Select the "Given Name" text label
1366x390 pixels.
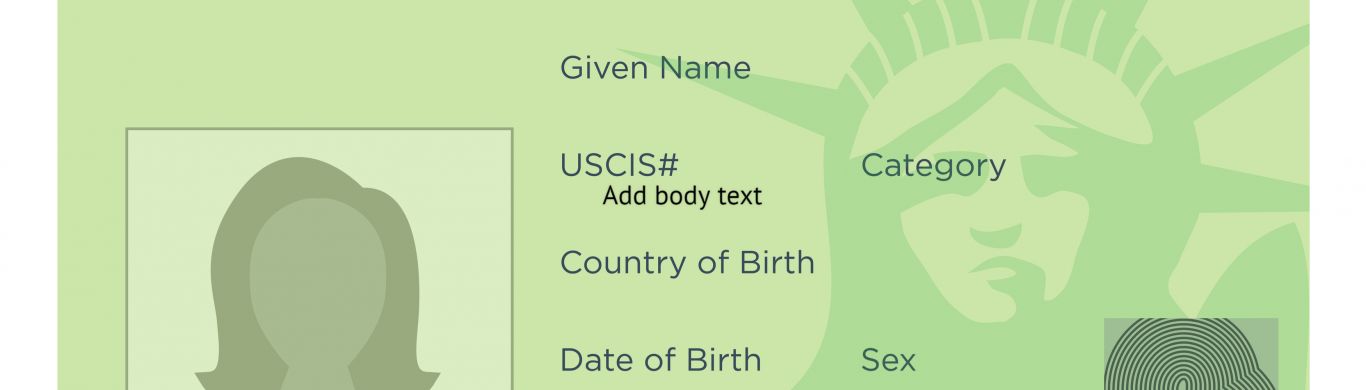point(655,68)
